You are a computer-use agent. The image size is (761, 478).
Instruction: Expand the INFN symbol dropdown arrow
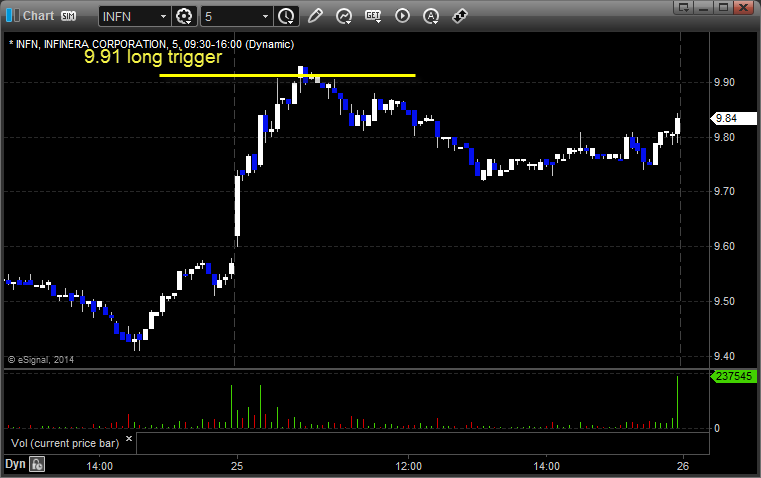tap(164, 16)
